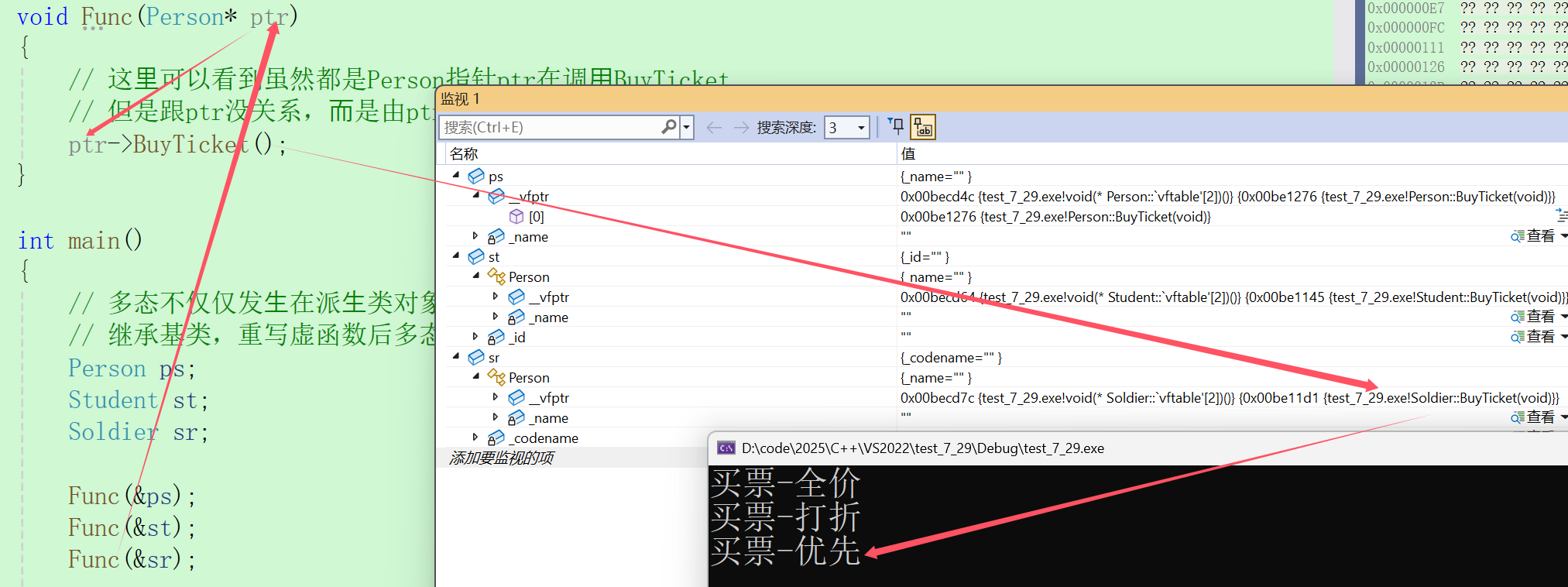Screen dimensions: 1568x587
Task: Select the st value {_id="" }
Action: 925,257
